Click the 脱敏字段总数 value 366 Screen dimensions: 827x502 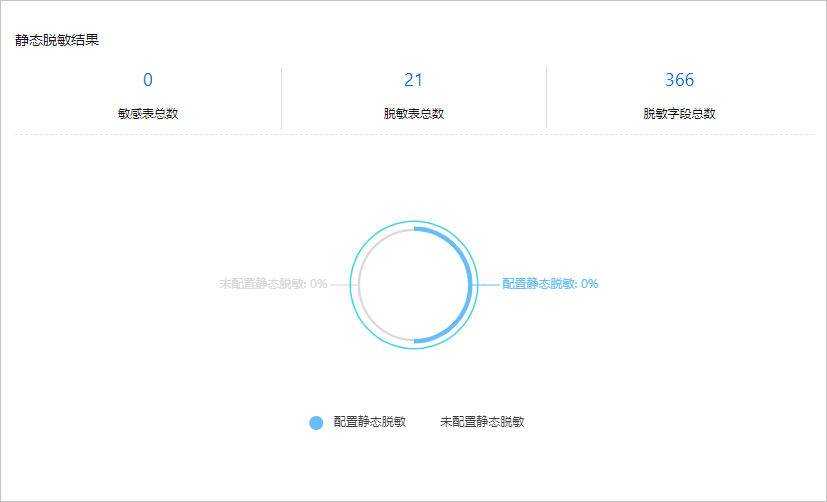coord(679,80)
